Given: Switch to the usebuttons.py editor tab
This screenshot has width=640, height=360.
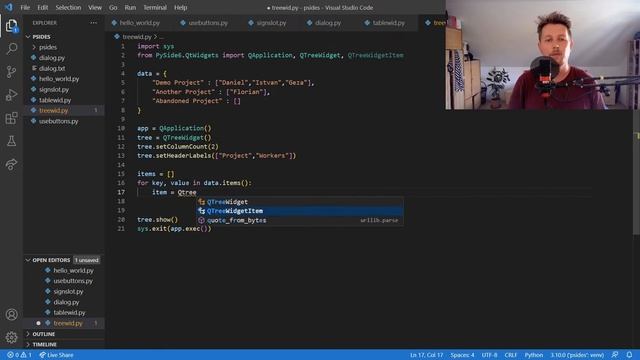Looking at the screenshot, I should [204, 23].
